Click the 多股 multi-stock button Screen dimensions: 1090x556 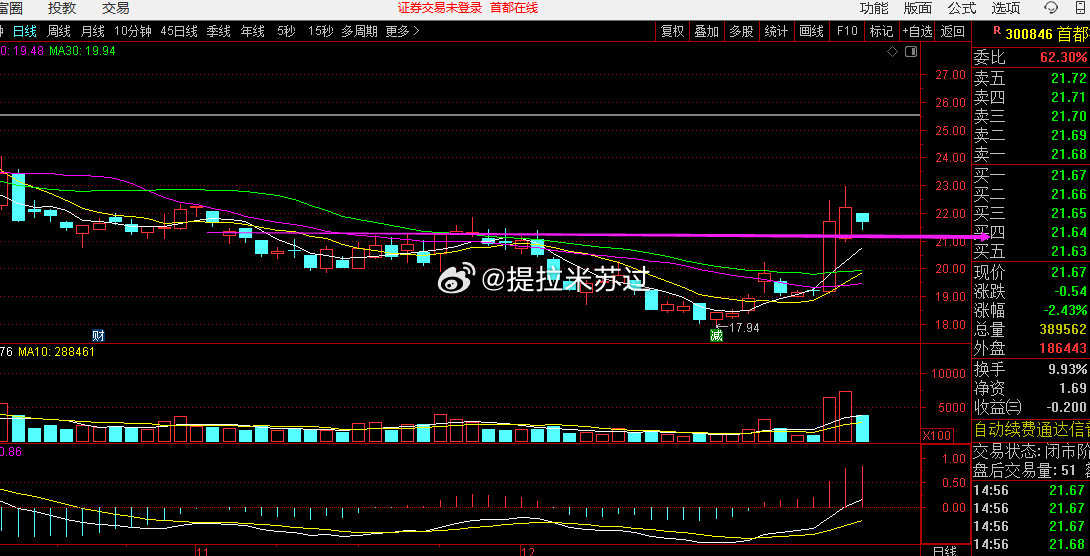tap(741, 31)
